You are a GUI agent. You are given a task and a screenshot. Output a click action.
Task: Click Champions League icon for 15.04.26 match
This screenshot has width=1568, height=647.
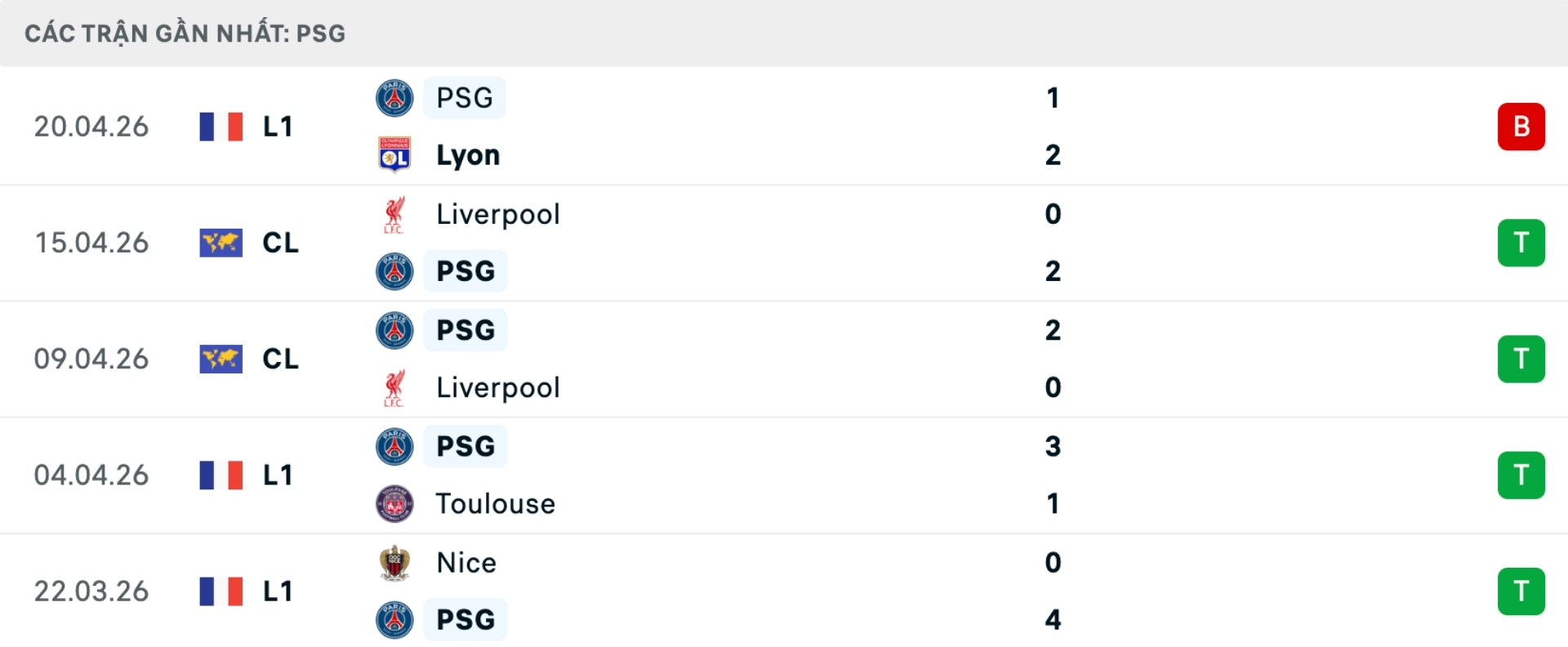coord(220,243)
